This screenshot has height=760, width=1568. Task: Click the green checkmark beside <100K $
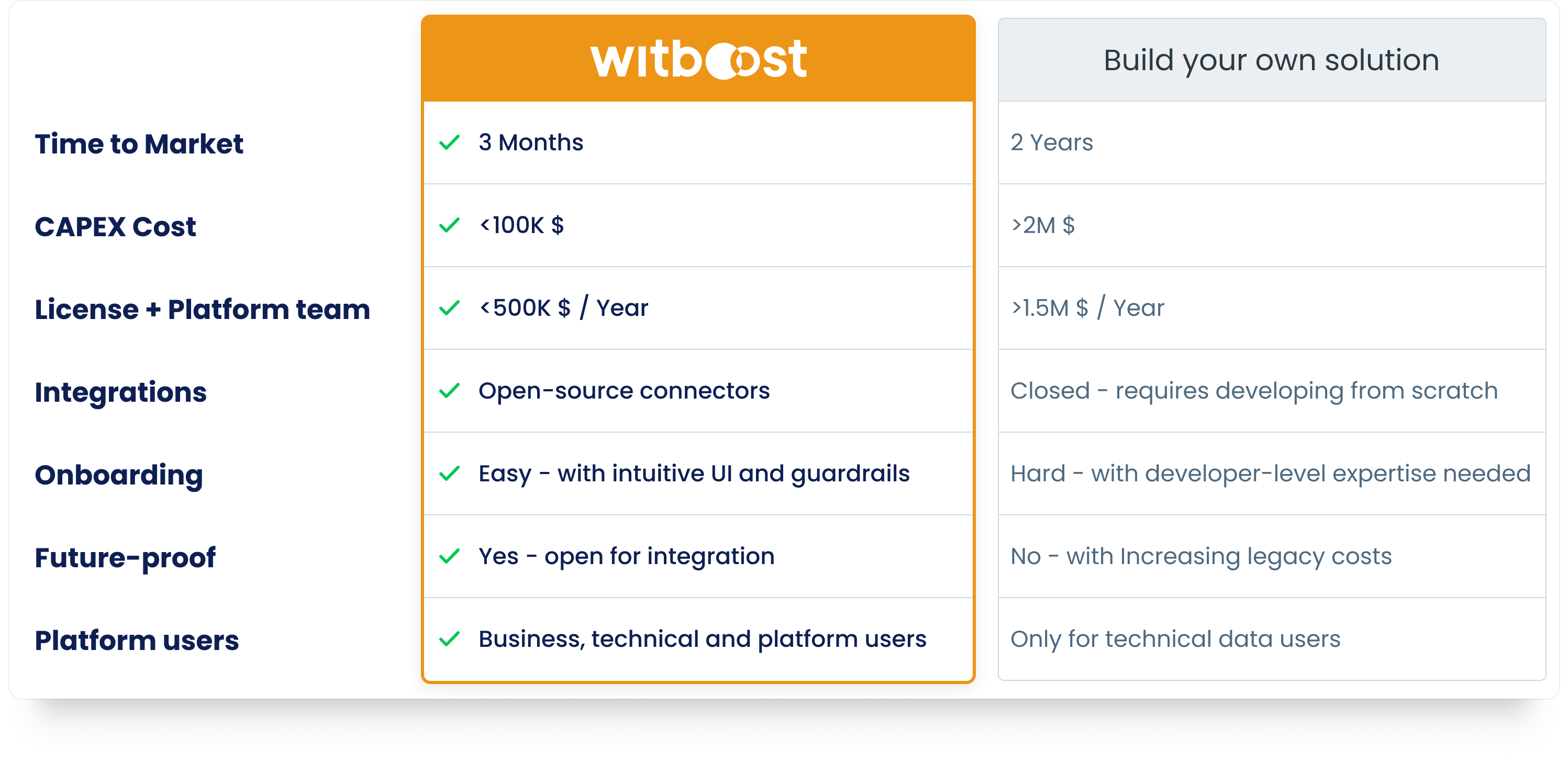tap(449, 225)
